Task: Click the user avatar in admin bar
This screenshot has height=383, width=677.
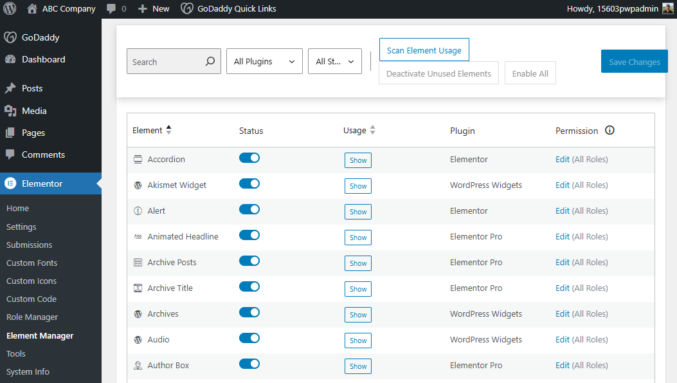Action: tap(668, 9)
